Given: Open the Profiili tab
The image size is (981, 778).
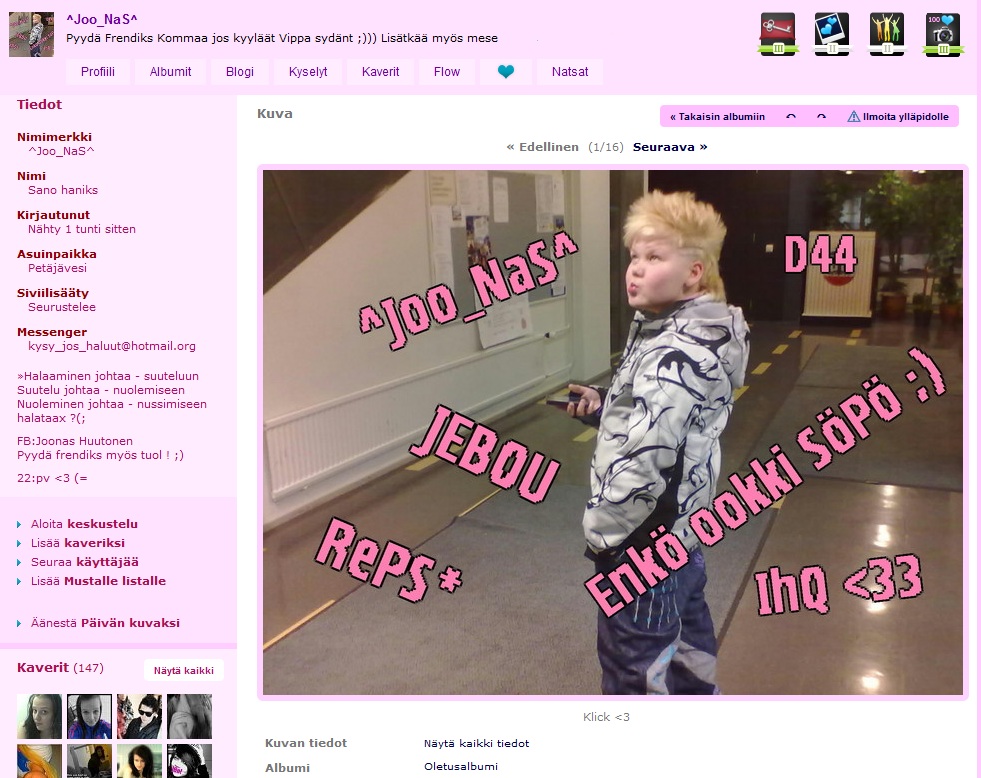Looking at the screenshot, I should pos(98,71).
